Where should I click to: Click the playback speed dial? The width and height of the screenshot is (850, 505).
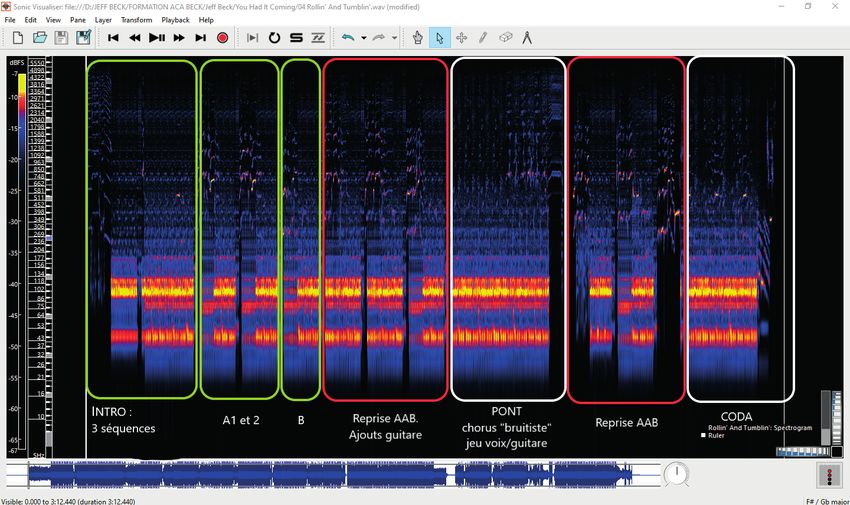tap(676, 475)
